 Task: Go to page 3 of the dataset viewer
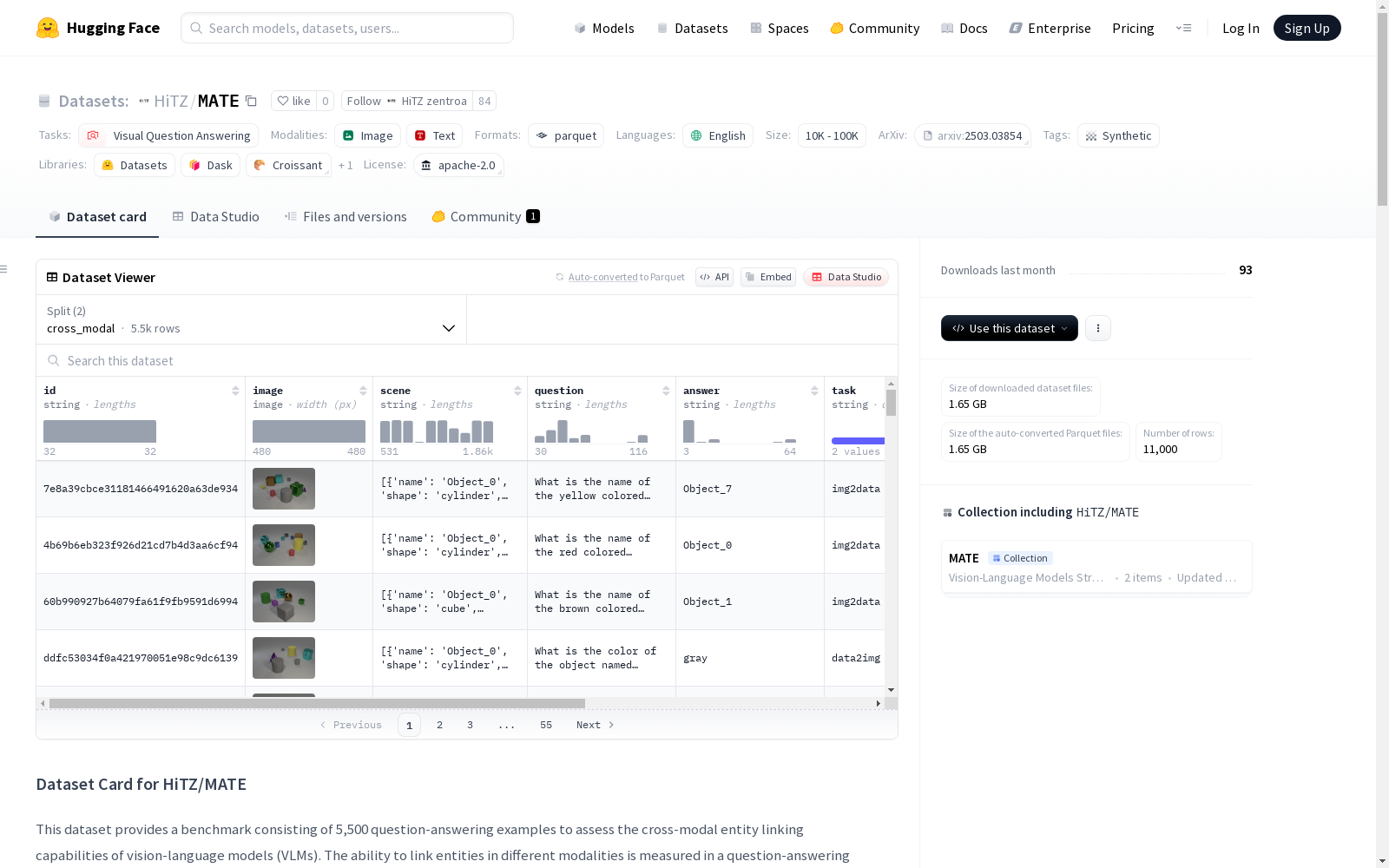471,725
